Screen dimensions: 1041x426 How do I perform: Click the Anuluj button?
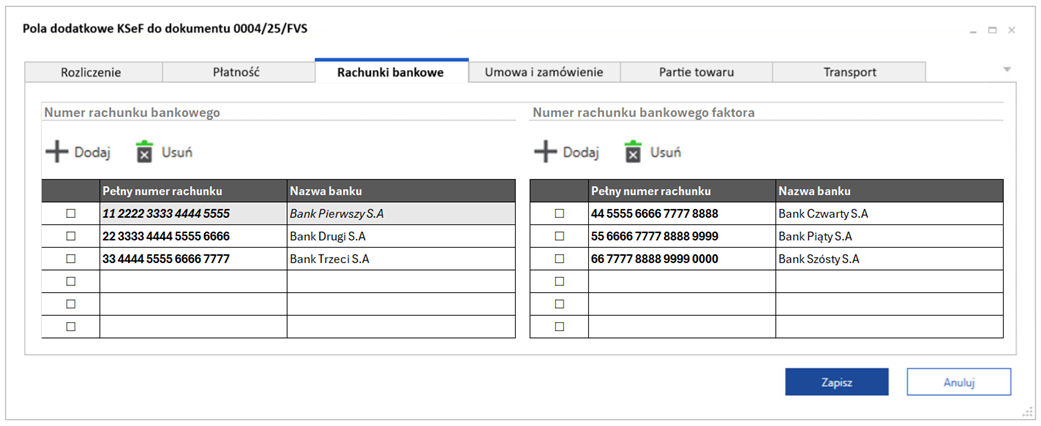(x=958, y=382)
